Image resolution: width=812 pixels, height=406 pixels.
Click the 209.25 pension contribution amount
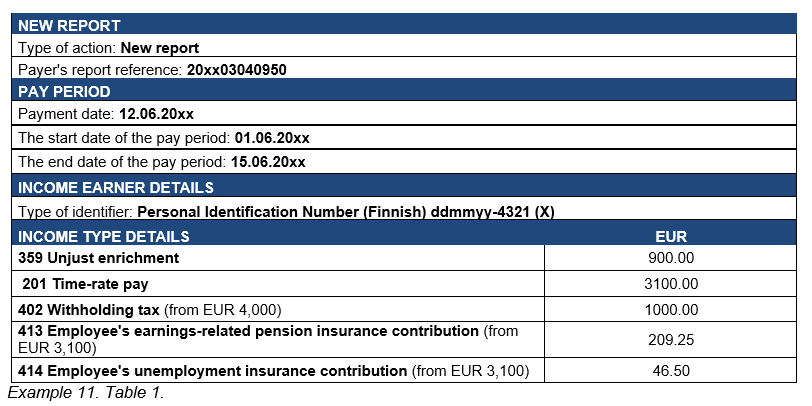[670, 340]
